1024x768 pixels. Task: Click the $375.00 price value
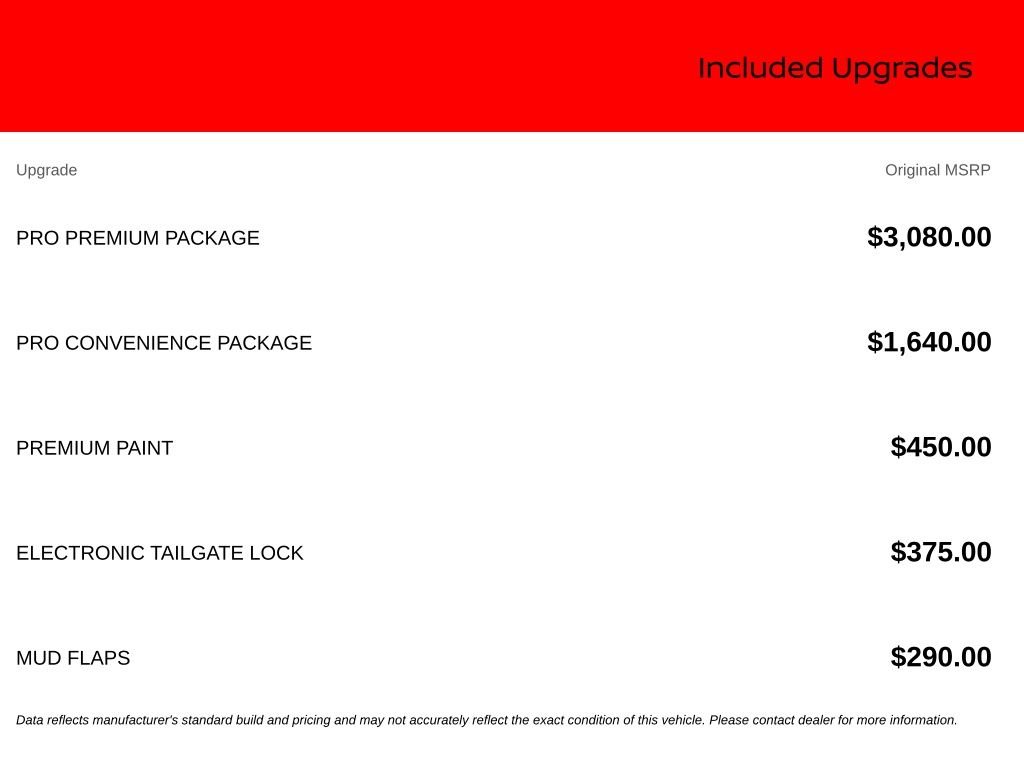tap(941, 552)
